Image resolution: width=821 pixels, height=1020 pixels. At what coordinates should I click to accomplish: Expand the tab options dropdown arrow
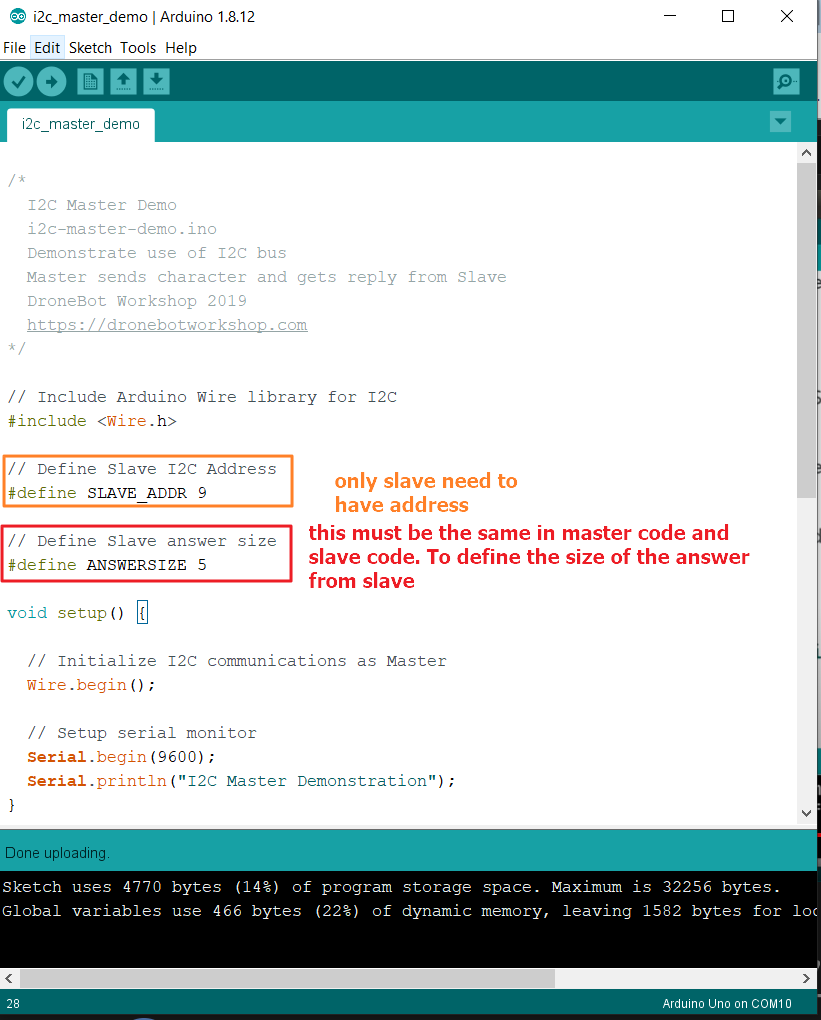[780, 122]
